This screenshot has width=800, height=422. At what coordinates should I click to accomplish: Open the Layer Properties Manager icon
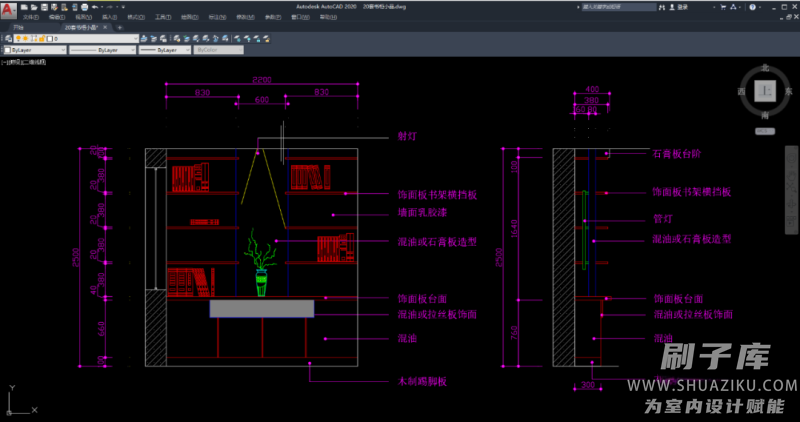point(7,38)
